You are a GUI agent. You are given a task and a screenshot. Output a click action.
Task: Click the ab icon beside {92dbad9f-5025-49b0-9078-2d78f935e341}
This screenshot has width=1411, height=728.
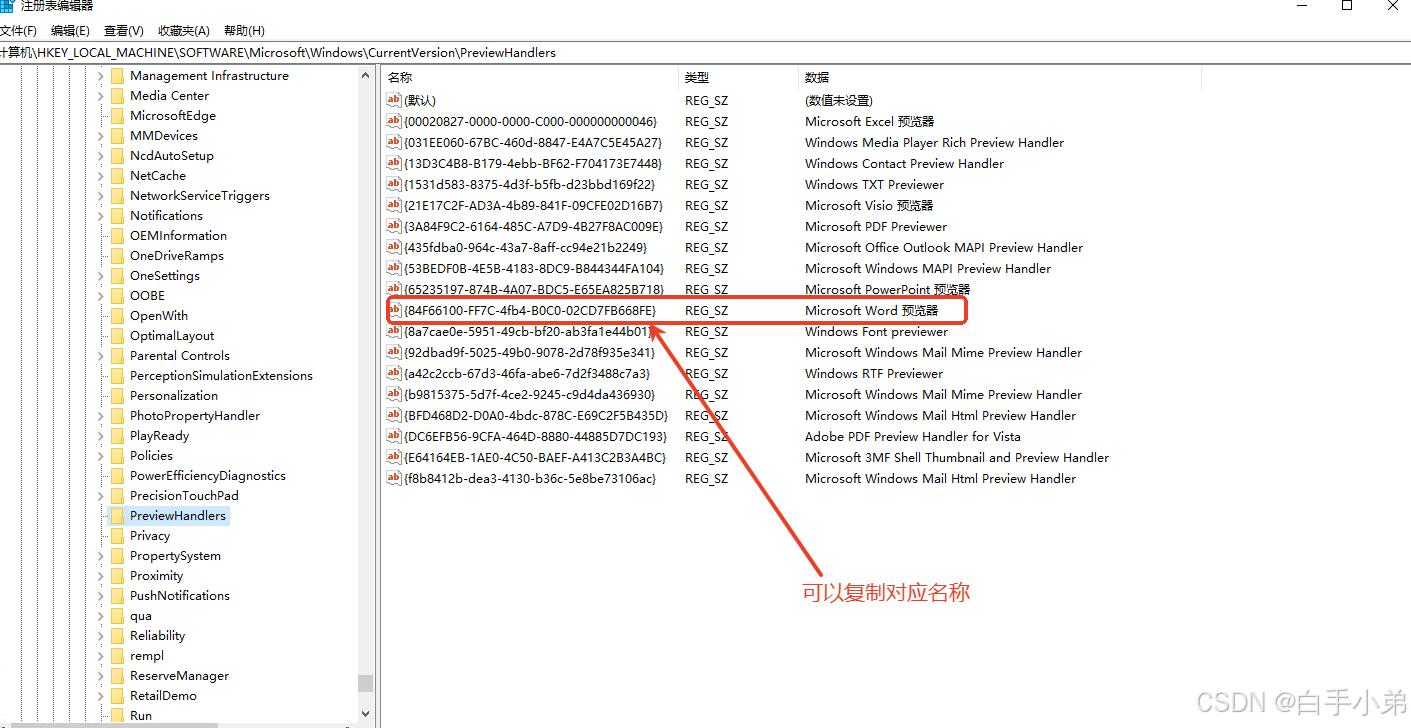coord(394,352)
